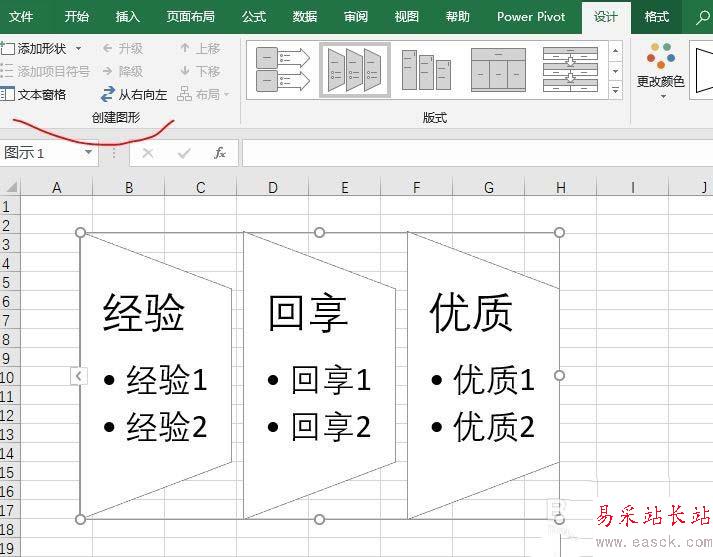Click the 回享 heading text
This screenshot has width=713, height=557.
tap(308, 313)
